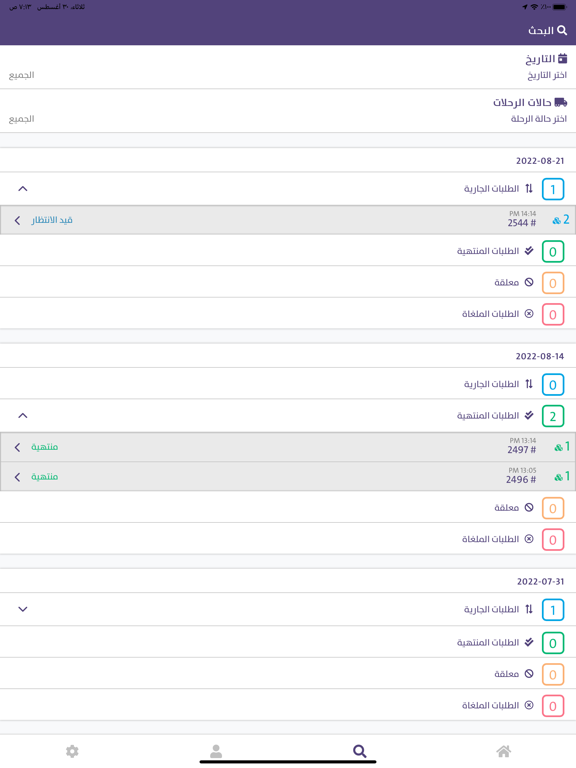Click green count badge 0 under 2022-08-21
The width and height of the screenshot is (576, 768).
click(x=552, y=251)
